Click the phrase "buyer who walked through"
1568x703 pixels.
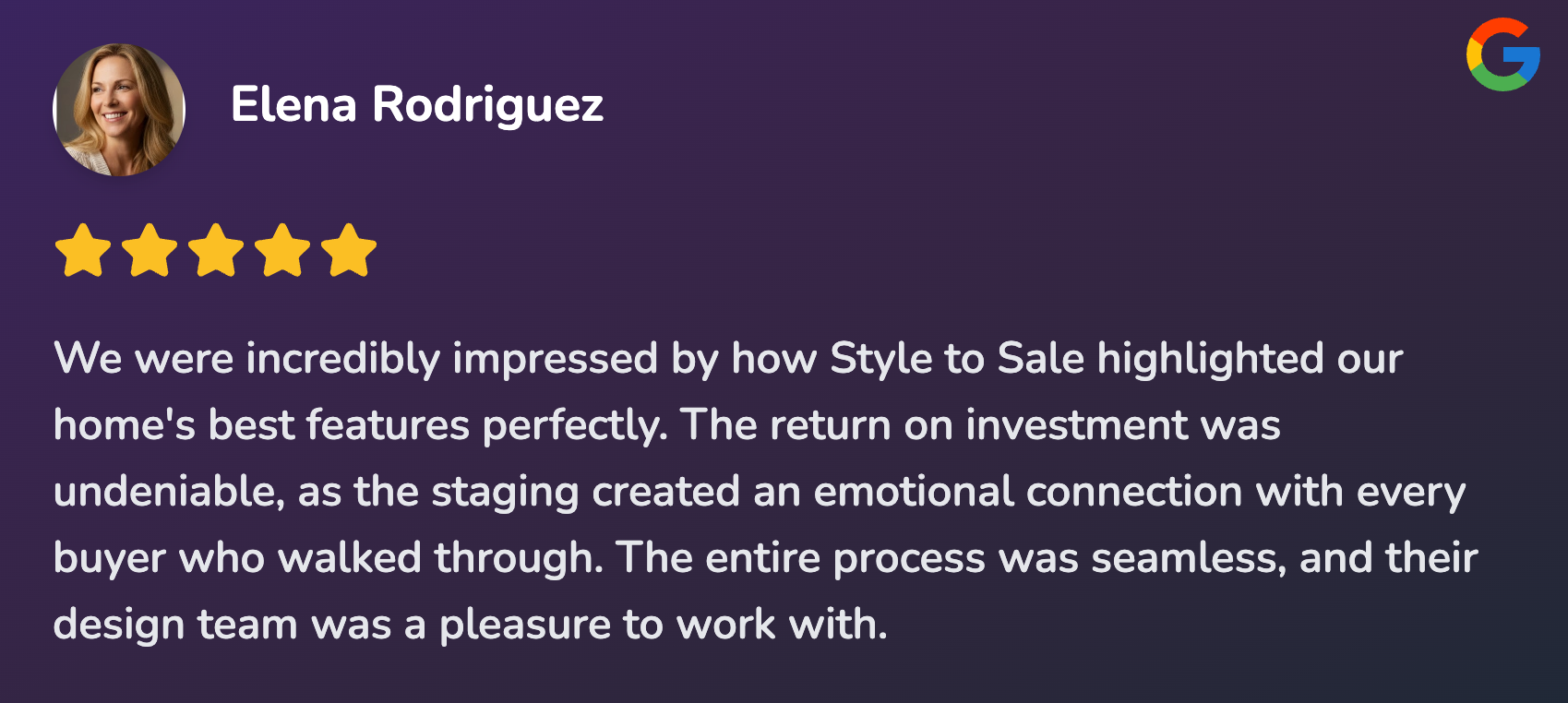click(328, 558)
